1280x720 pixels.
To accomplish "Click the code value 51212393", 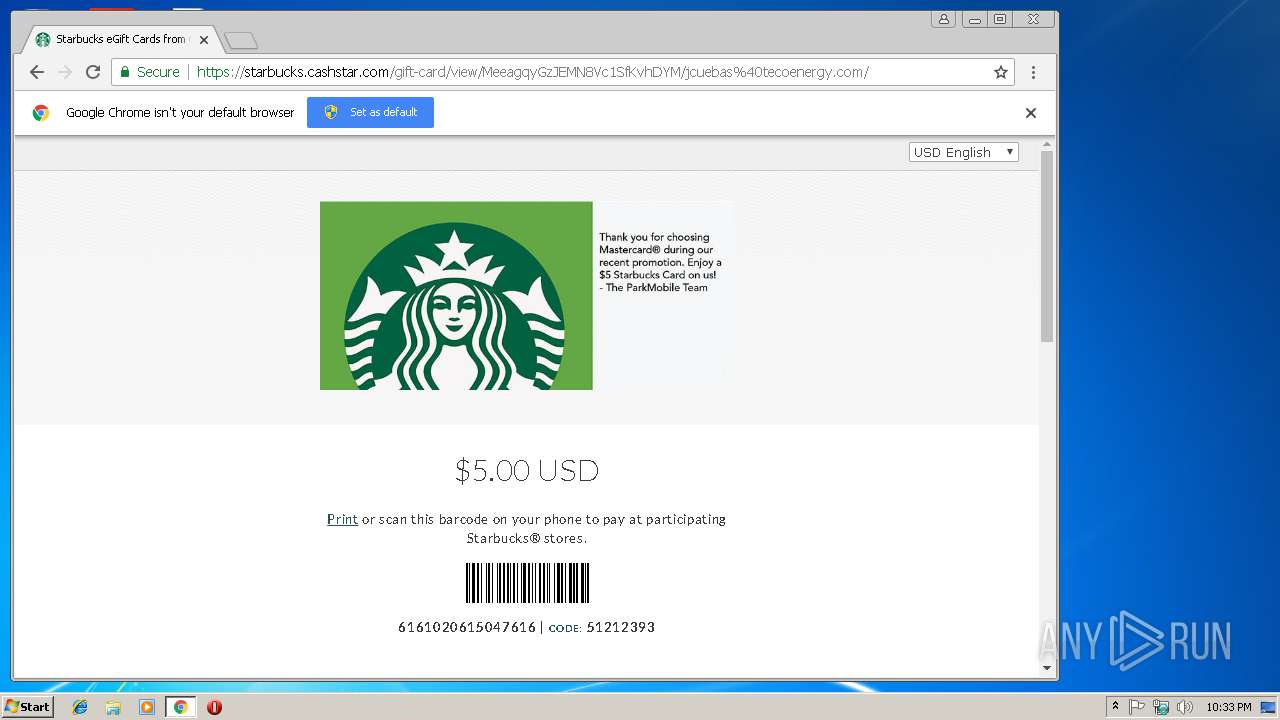I will pyautogui.click(x=621, y=627).
